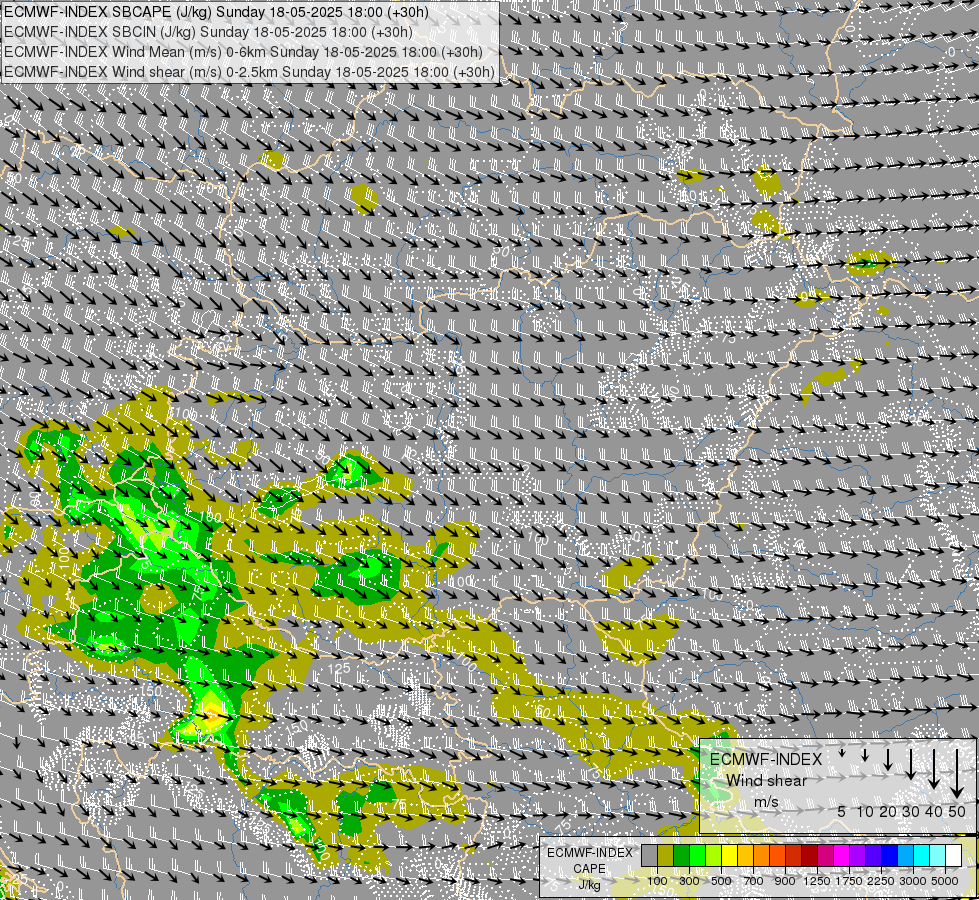Click the CAPE legend label 3000
Image resolution: width=979 pixels, height=900 pixels.
coord(913,881)
